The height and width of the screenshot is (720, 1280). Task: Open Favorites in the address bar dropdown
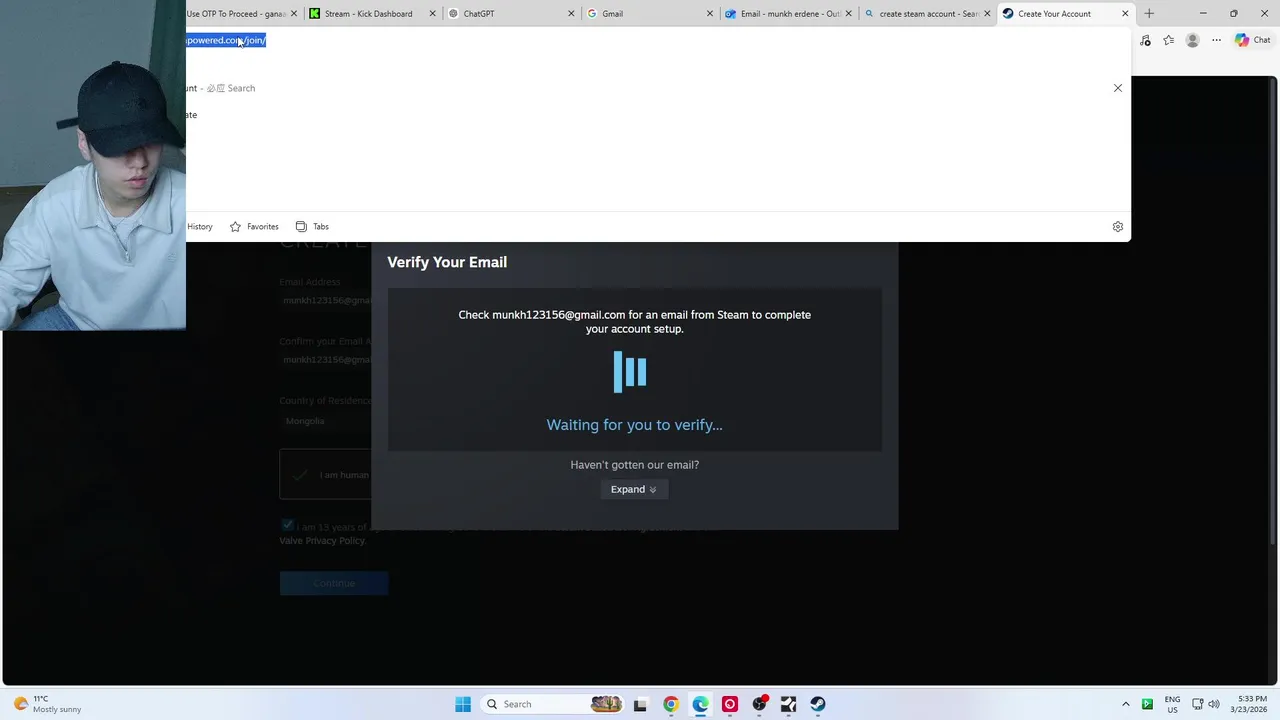tap(254, 227)
